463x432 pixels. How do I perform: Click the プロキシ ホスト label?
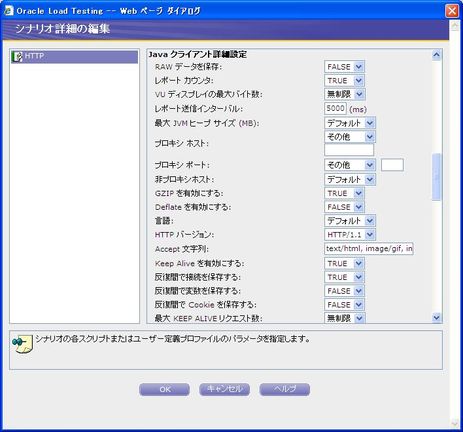182,144
